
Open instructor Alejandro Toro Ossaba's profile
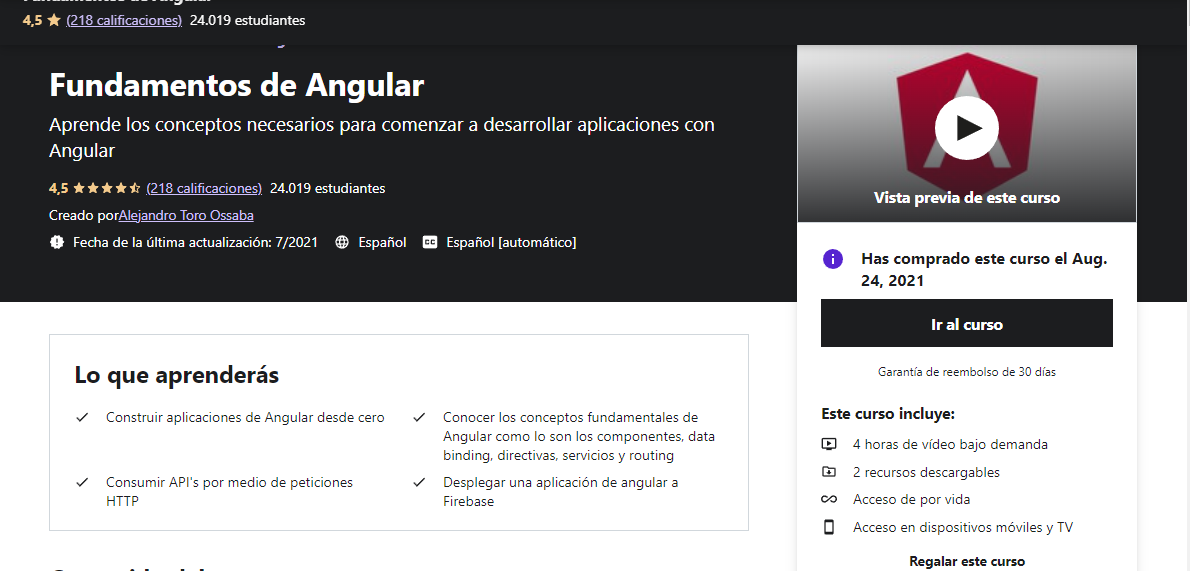pos(186,216)
